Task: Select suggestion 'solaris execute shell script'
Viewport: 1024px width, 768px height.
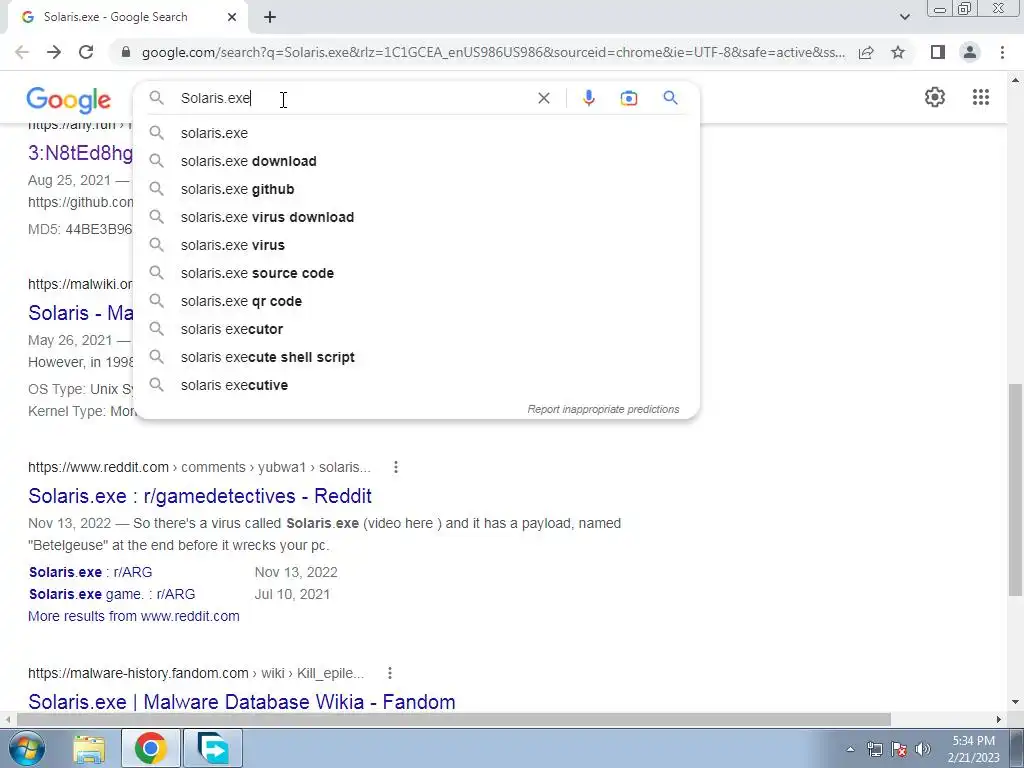Action: pyautogui.click(x=416, y=358)
